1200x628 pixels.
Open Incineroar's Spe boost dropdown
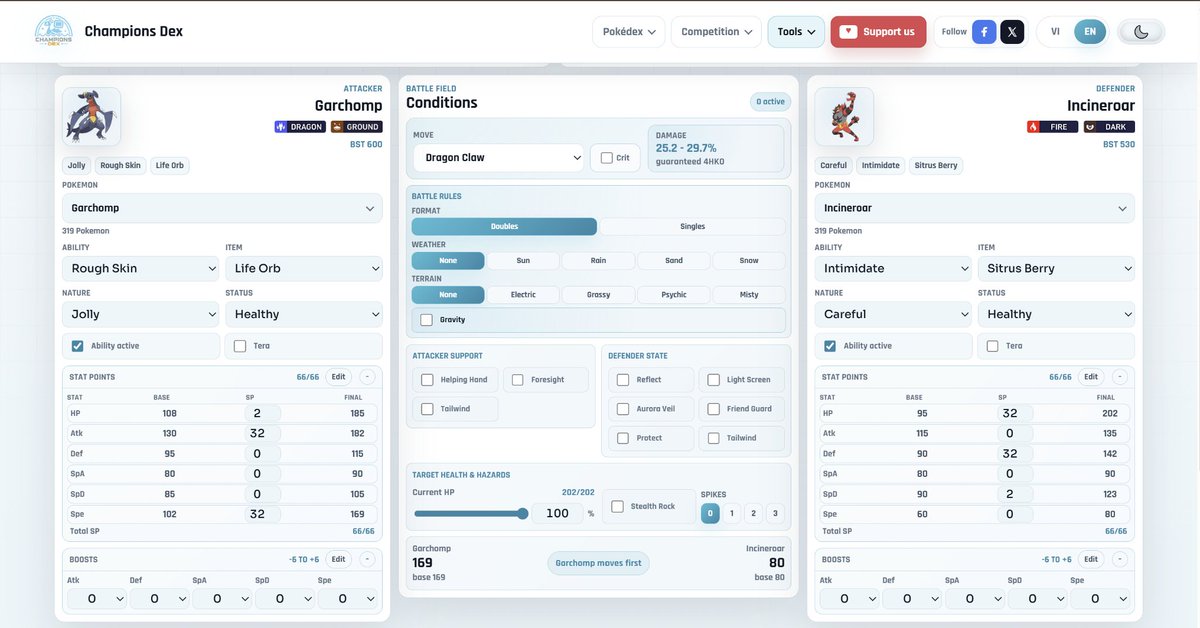point(1101,598)
